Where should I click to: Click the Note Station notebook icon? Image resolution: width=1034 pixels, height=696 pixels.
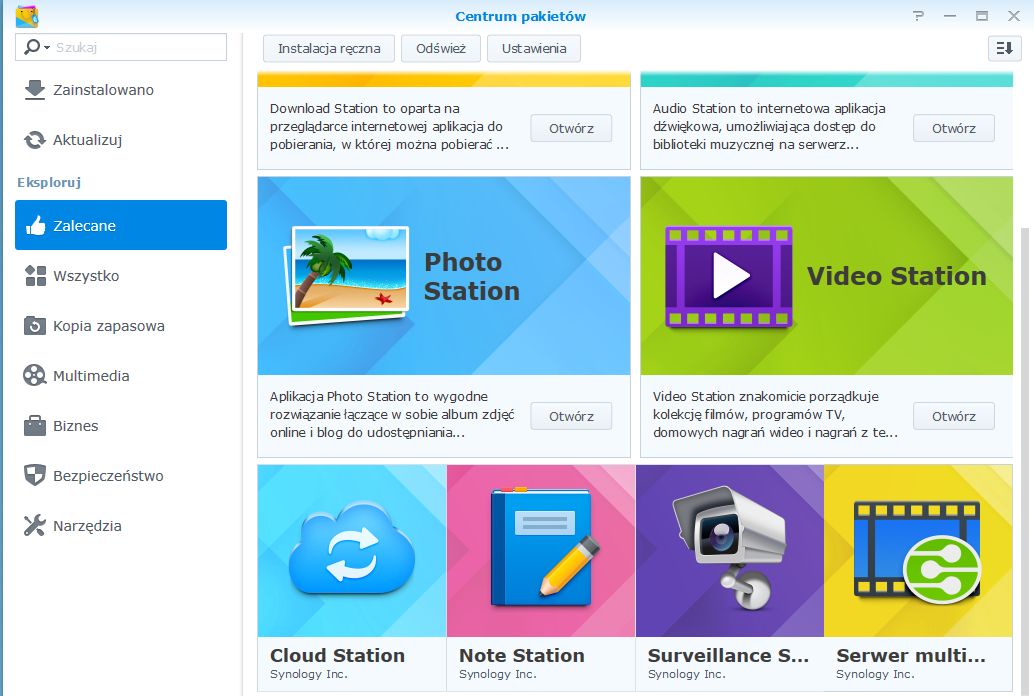pyautogui.click(x=544, y=547)
